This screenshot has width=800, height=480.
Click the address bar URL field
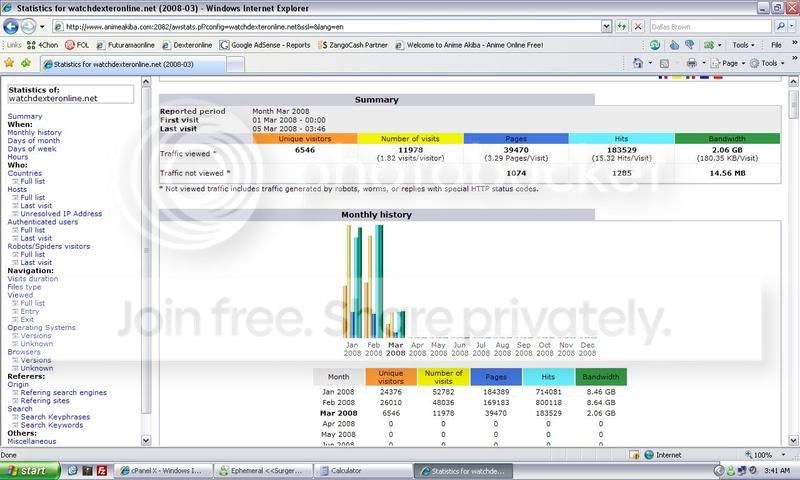[x=327, y=27]
